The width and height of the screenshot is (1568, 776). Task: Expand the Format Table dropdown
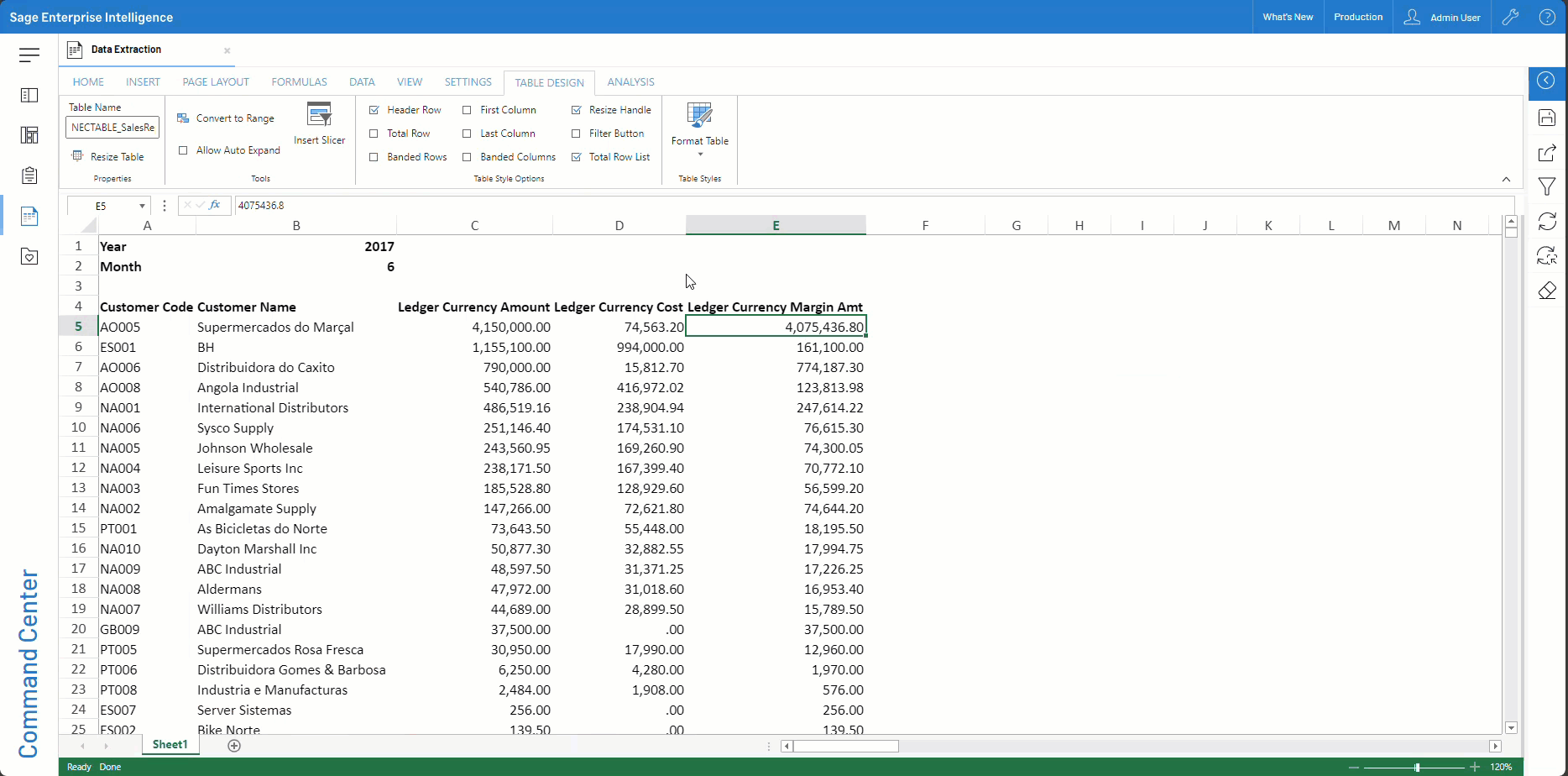[700, 155]
